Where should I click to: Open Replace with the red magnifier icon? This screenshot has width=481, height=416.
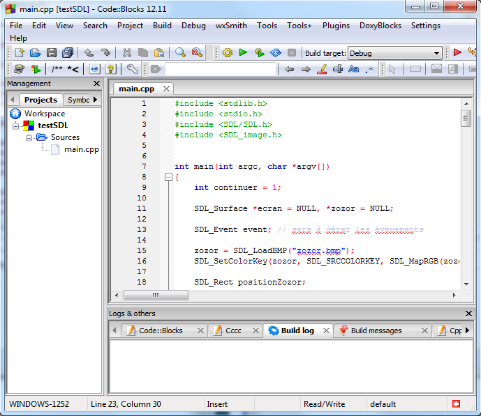click(197, 53)
